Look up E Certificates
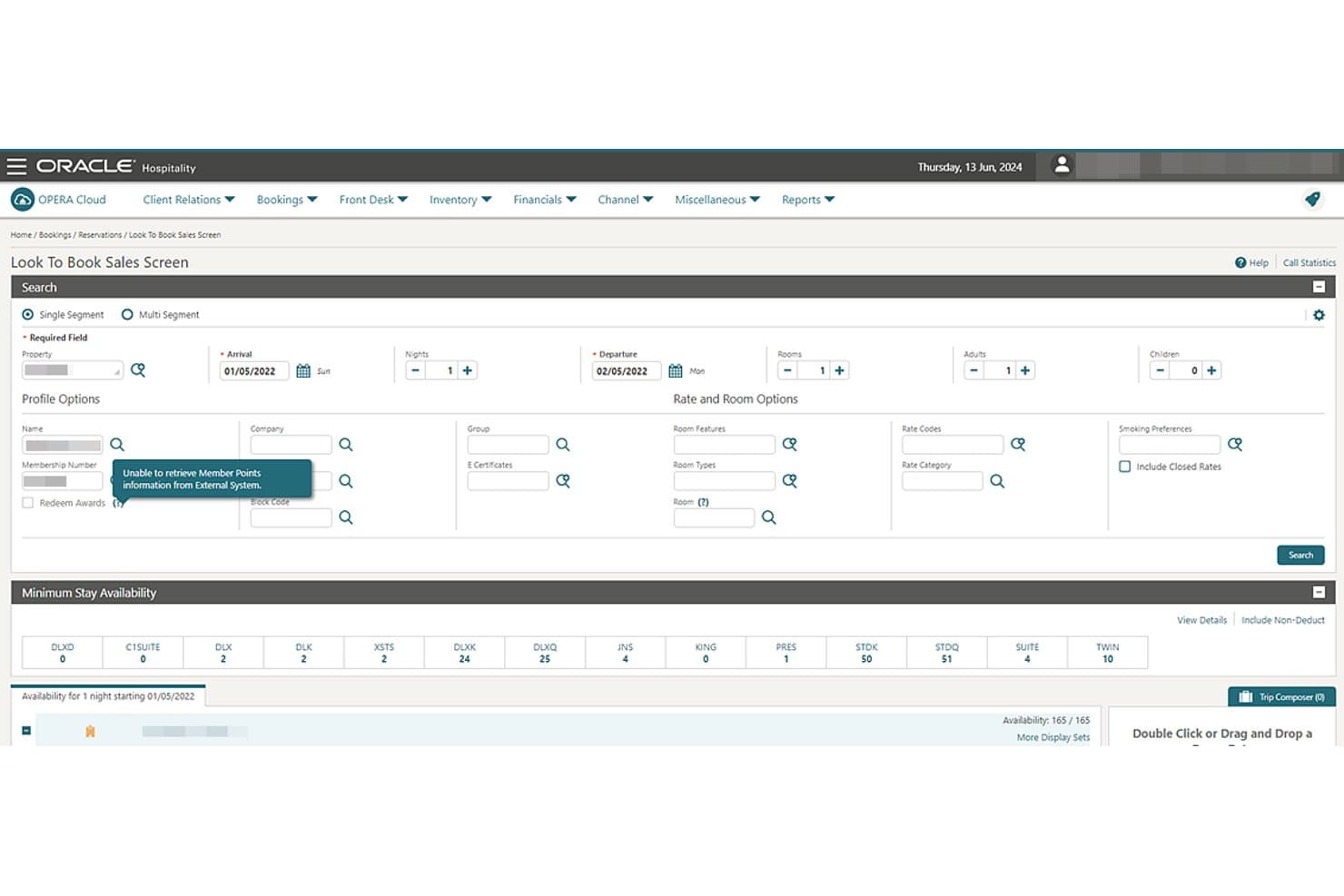Image resolution: width=1344 pixels, height=896 pixels. point(563,481)
